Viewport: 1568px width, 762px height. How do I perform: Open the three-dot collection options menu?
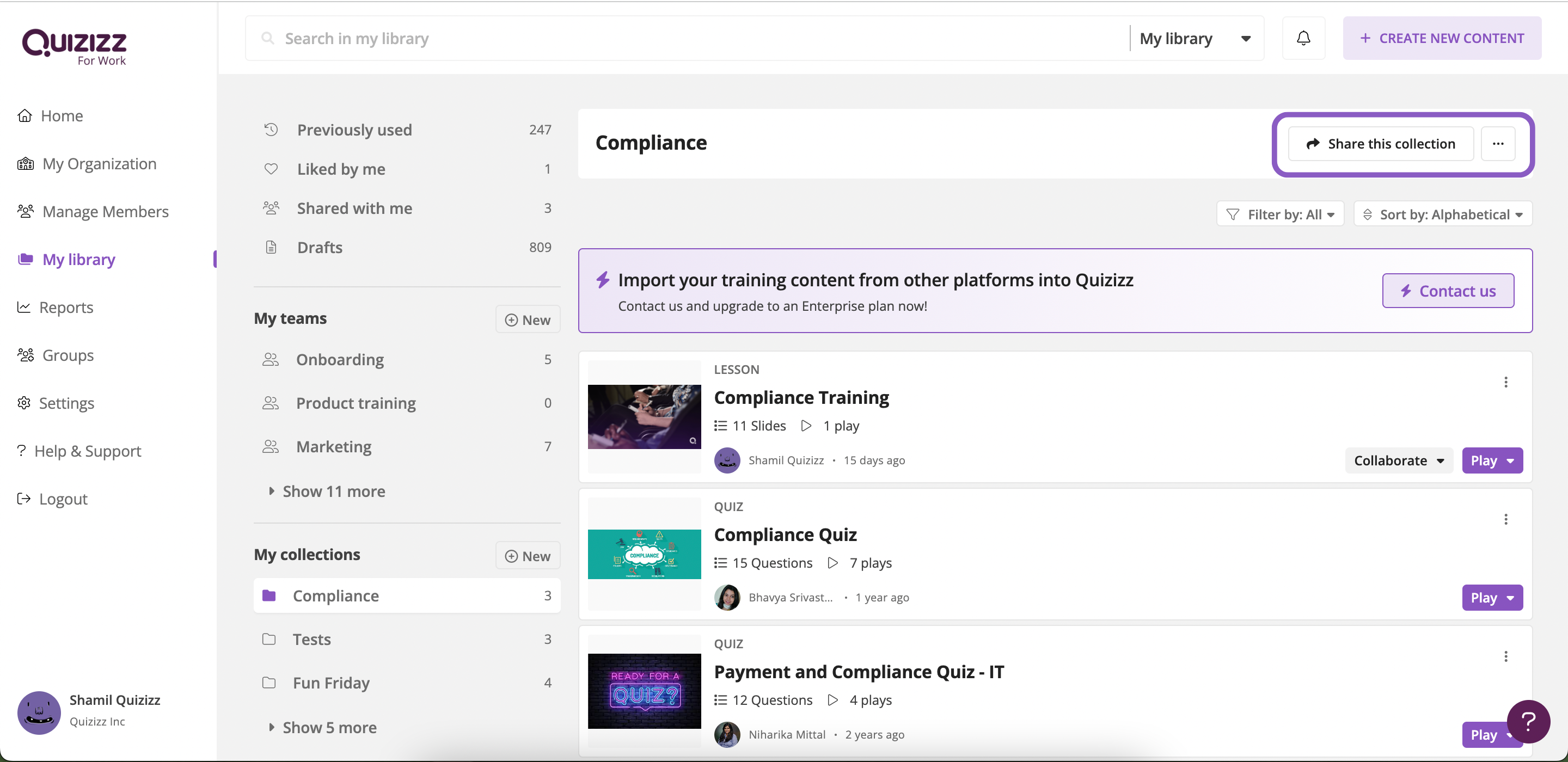click(x=1497, y=144)
